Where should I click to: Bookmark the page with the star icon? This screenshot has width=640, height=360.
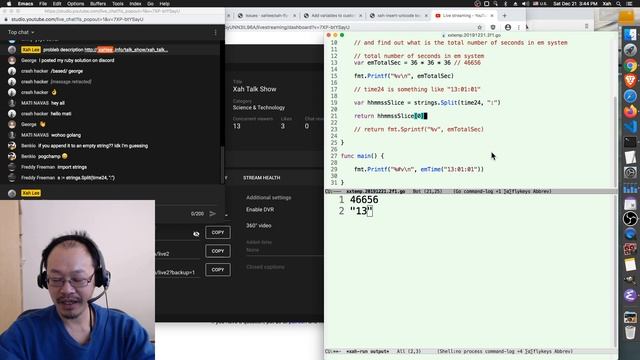(480, 27)
